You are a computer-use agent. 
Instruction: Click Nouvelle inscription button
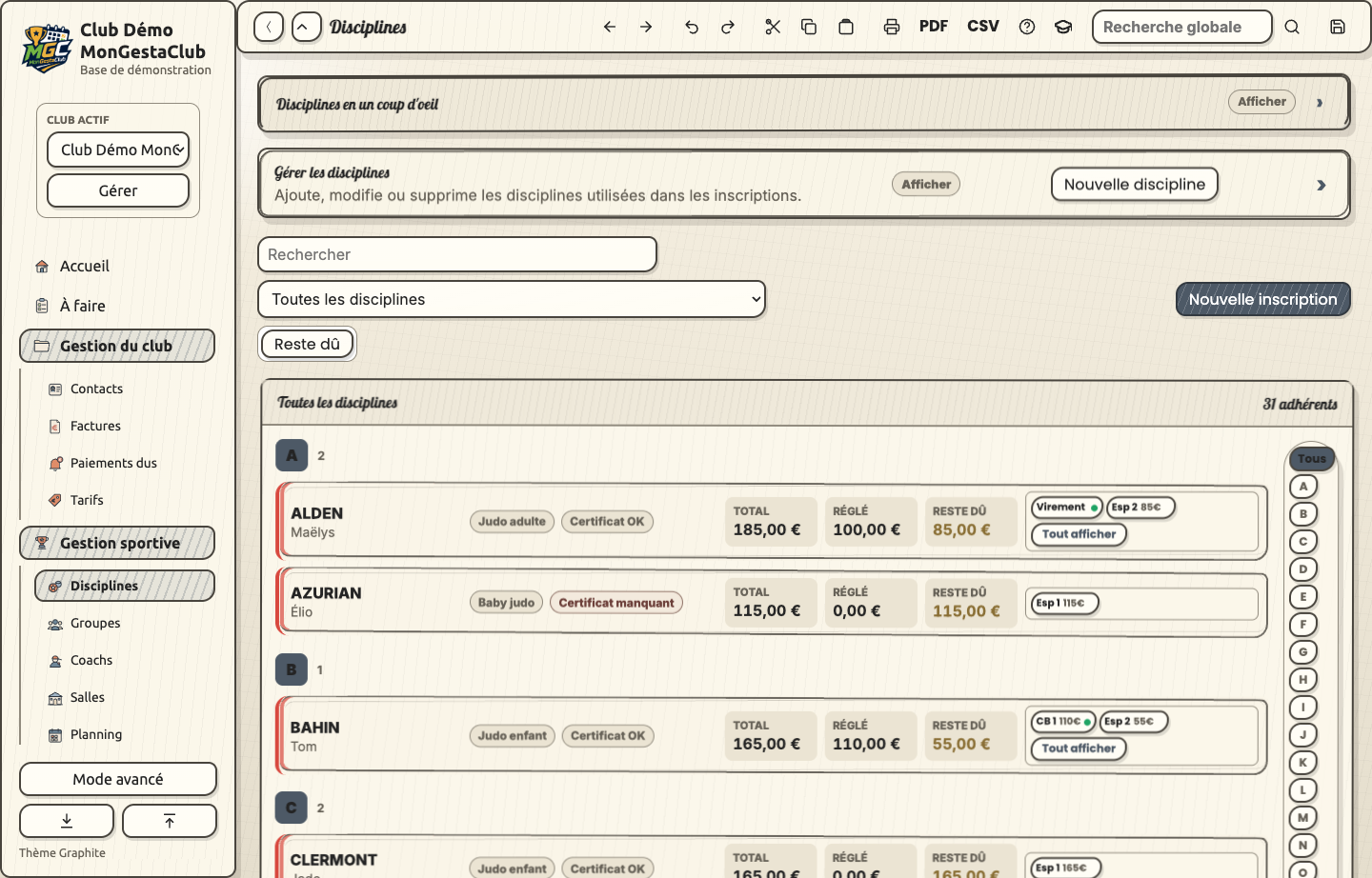[x=1263, y=299]
